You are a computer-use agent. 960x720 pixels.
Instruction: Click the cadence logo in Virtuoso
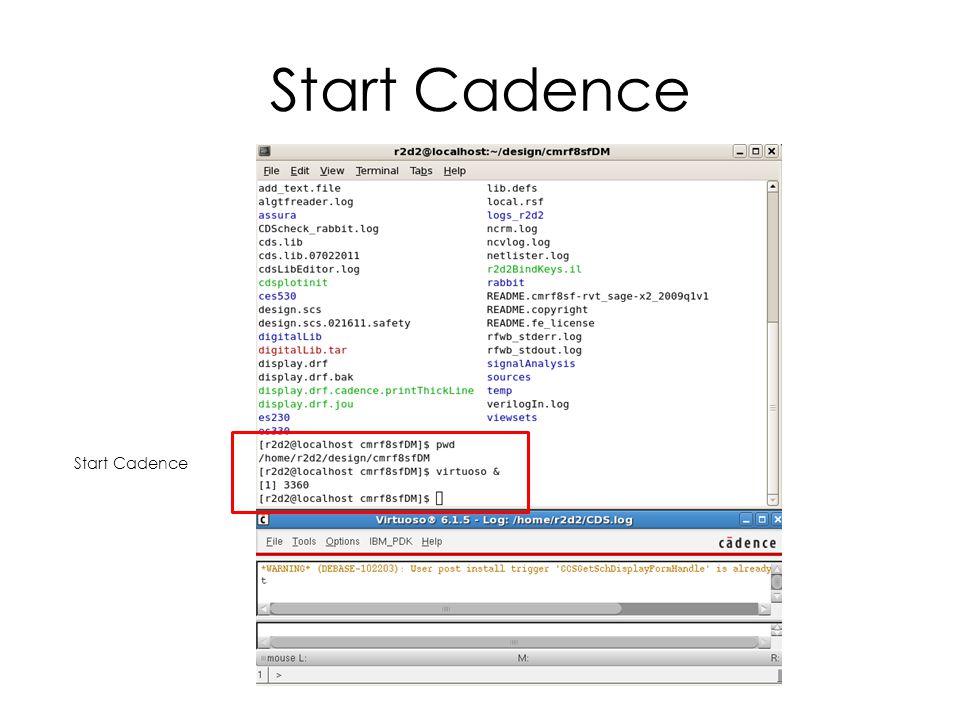(x=747, y=543)
